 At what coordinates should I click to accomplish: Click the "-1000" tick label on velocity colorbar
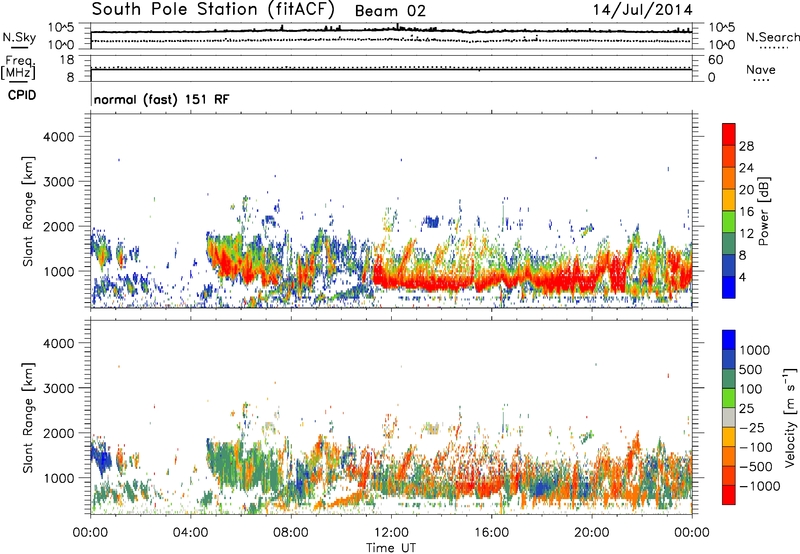point(759,486)
